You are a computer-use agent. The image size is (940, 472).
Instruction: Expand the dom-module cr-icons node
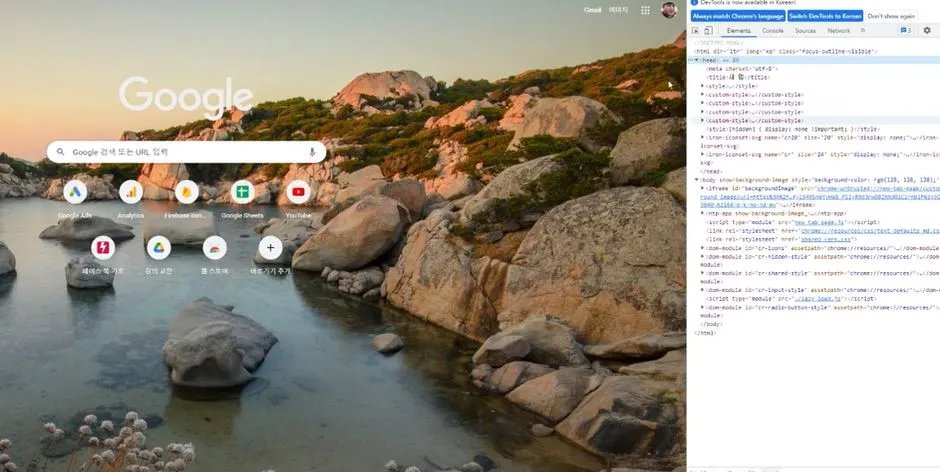(703, 248)
